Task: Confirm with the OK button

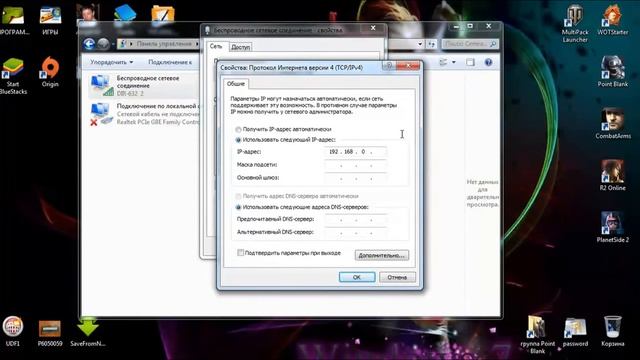Action: (x=357, y=277)
